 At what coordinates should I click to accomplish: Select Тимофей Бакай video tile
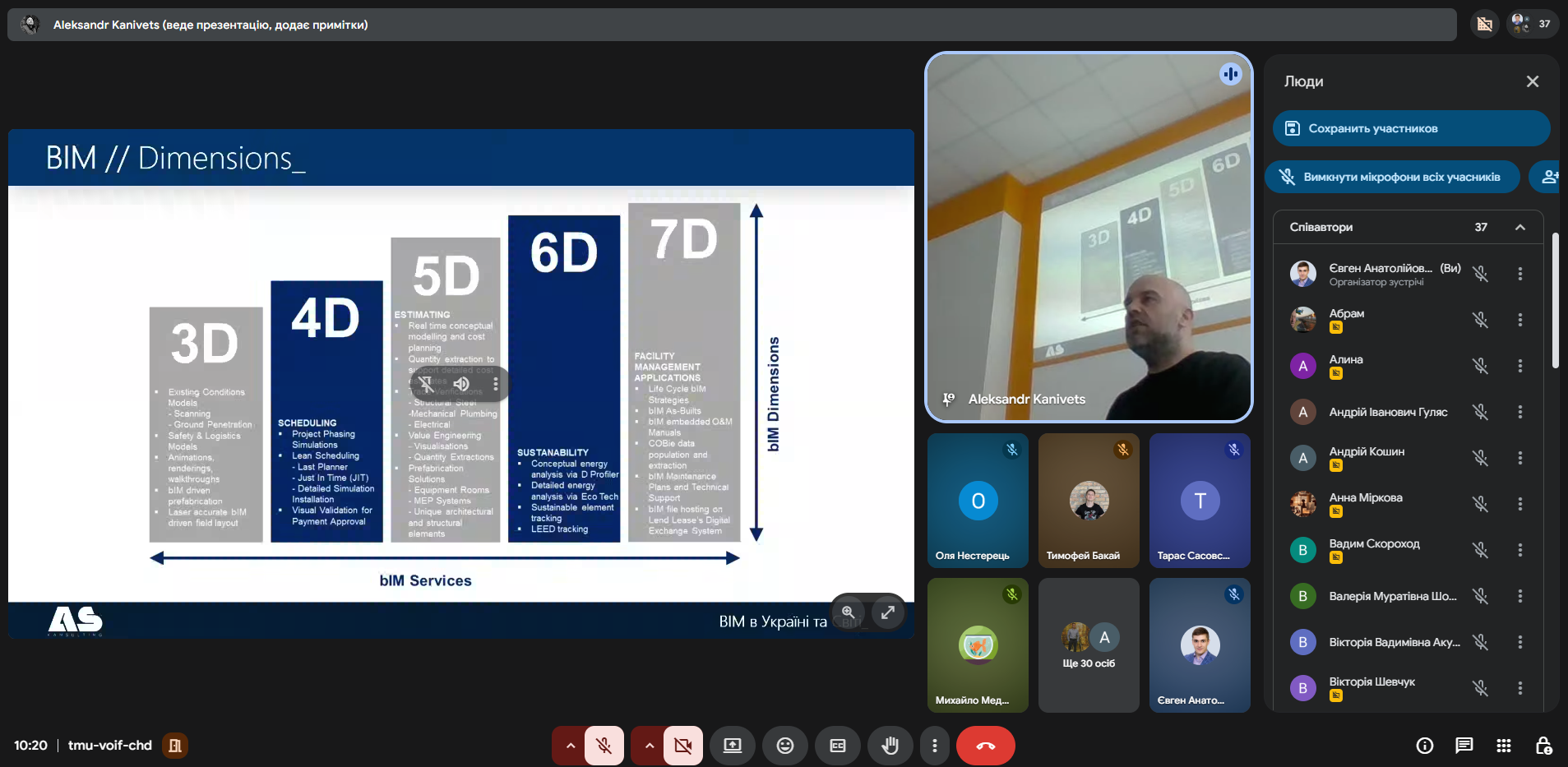1089,501
